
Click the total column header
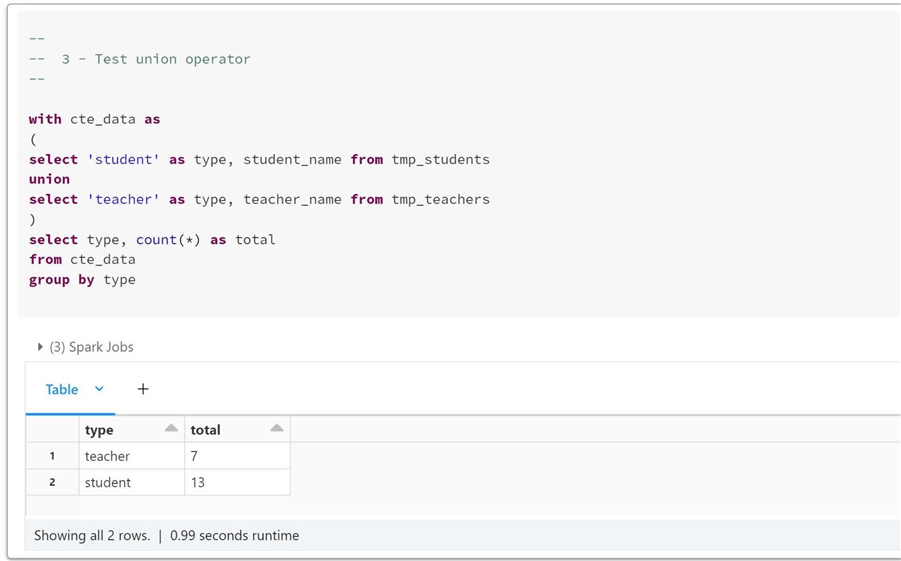point(237,429)
